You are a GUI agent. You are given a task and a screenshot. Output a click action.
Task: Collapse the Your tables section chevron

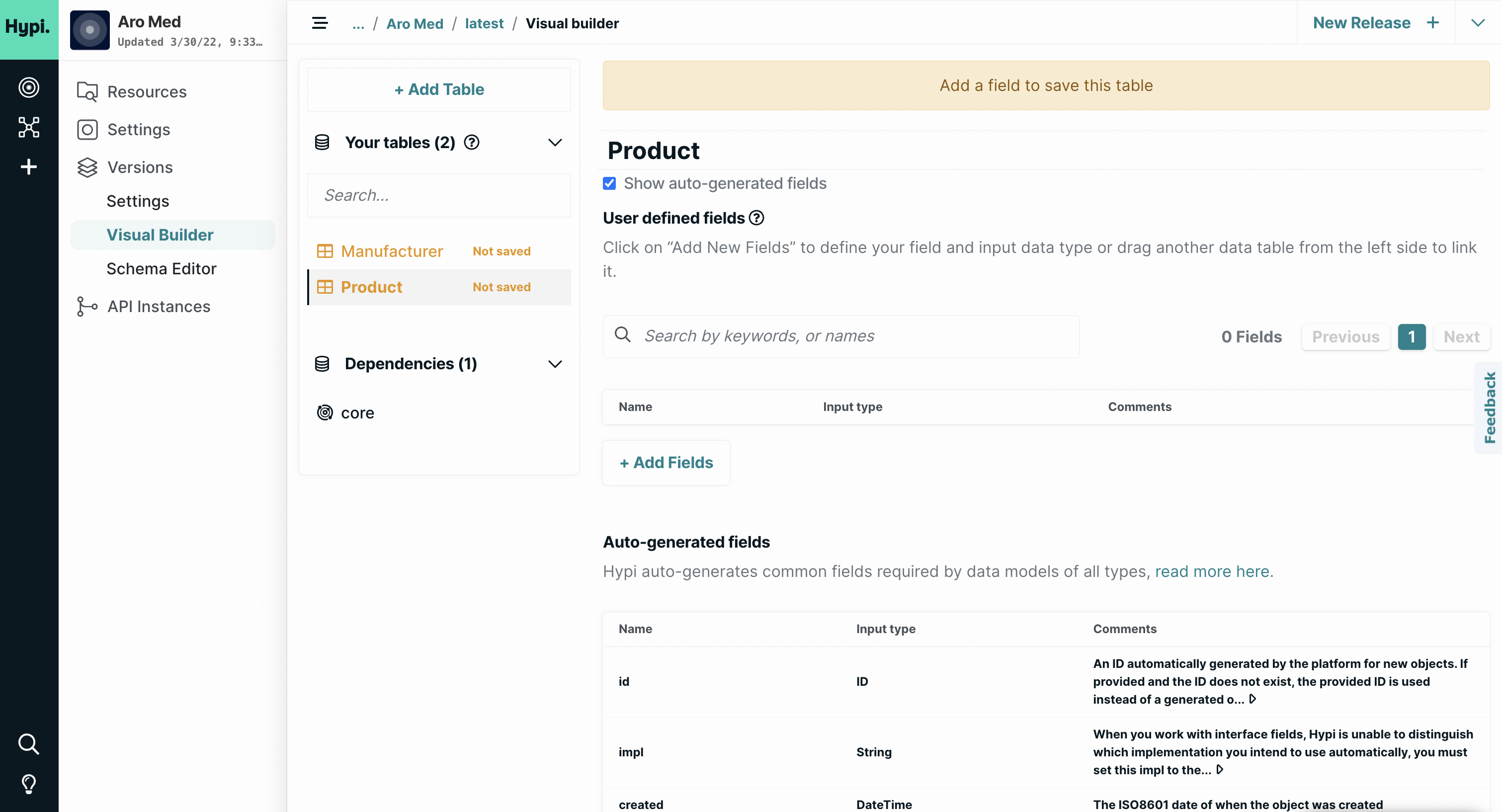[x=555, y=142]
